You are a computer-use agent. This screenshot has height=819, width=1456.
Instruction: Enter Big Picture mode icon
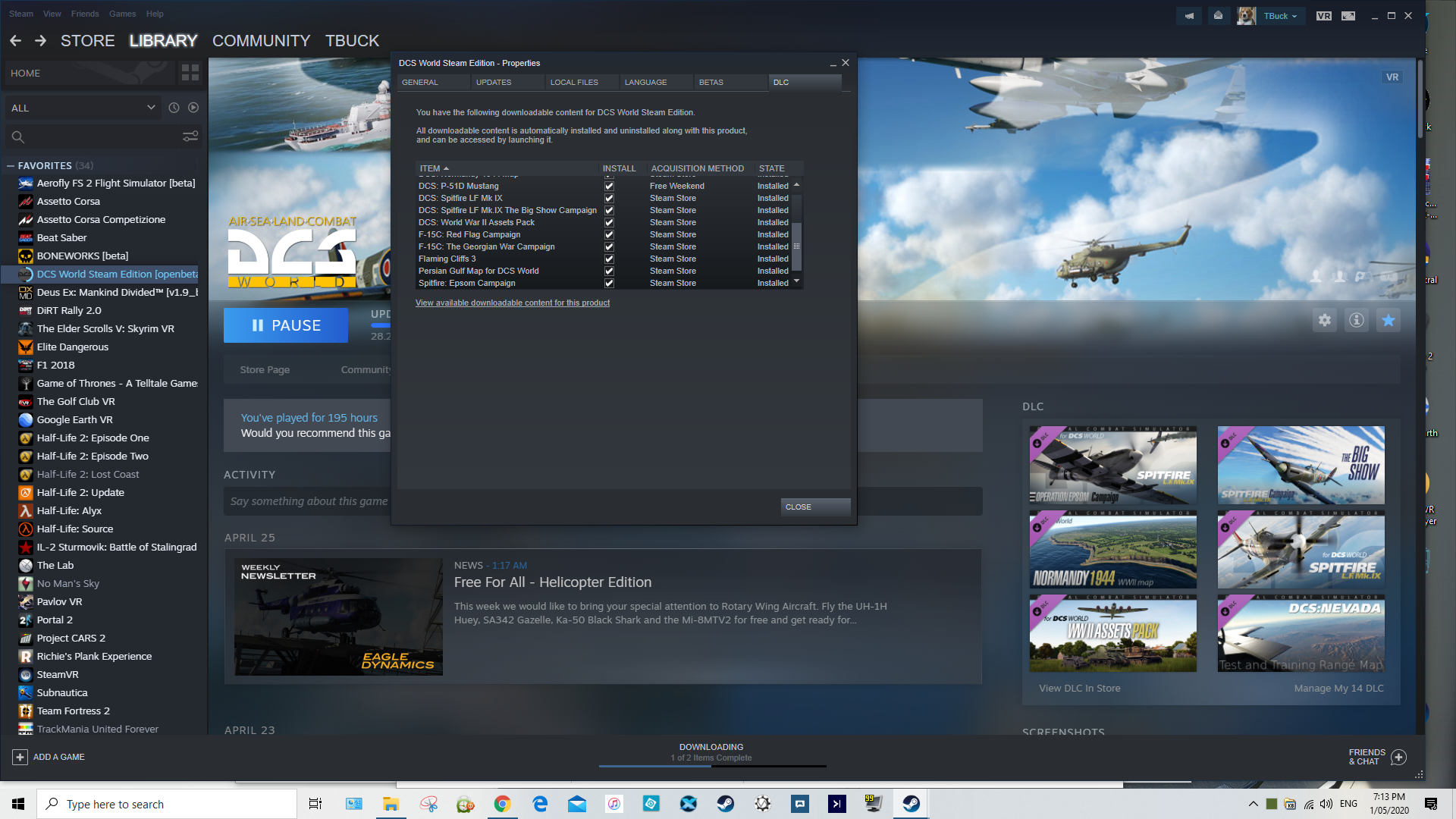pos(1348,16)
